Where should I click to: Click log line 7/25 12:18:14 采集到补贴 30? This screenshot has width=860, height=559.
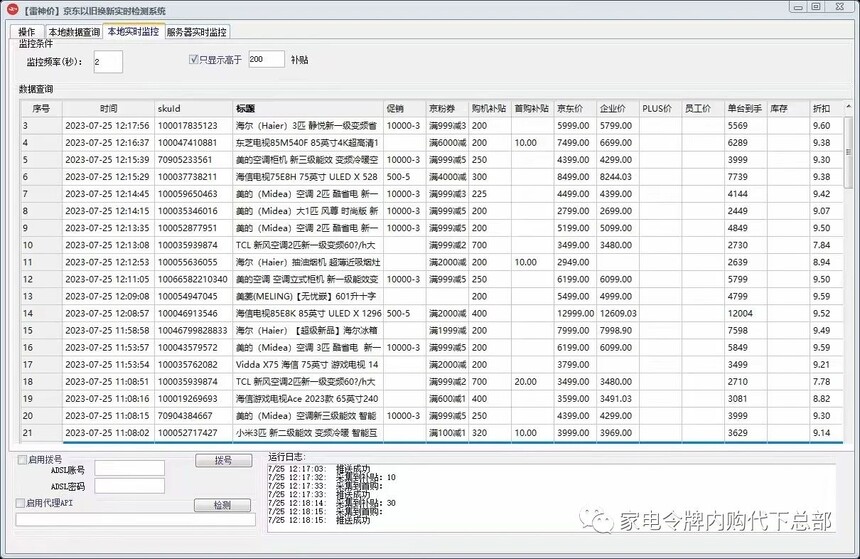332,503
